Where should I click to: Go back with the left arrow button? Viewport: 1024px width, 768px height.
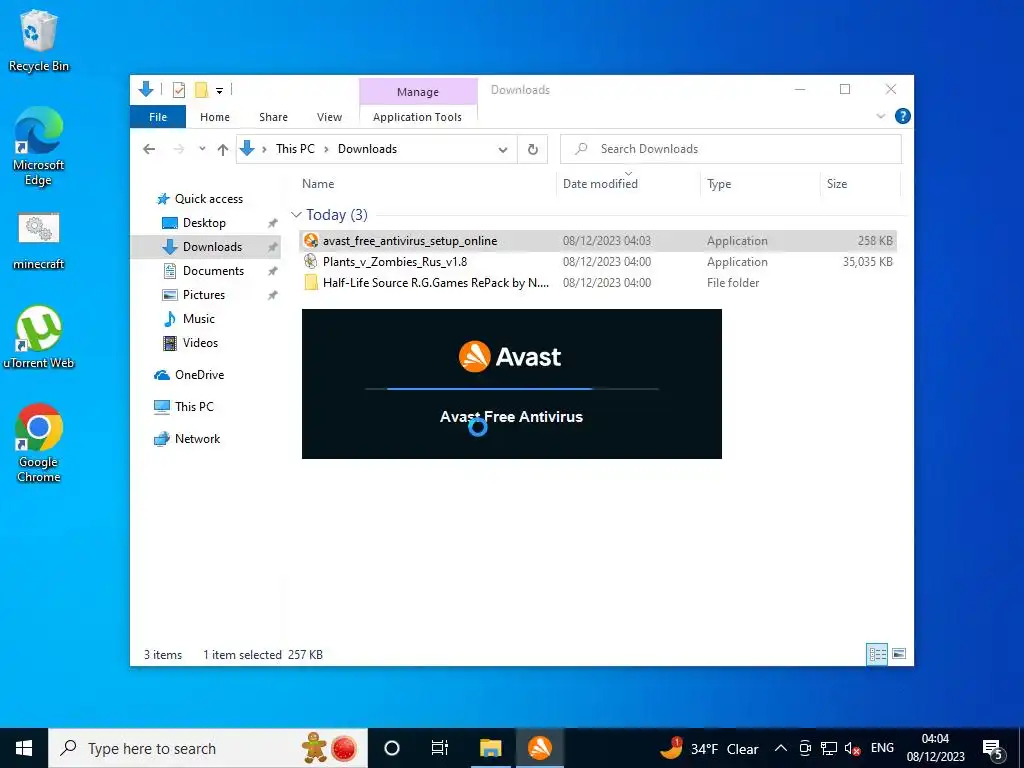click(x=149, y=150)
